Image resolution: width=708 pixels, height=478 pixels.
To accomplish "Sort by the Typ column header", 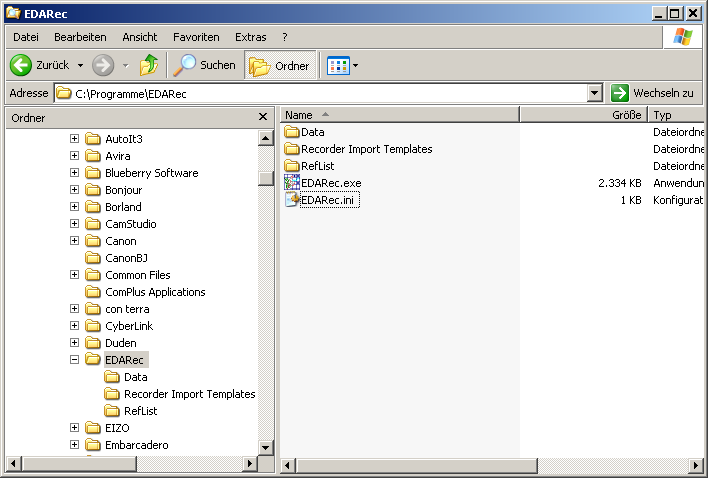I will click(x=676, y=115).
